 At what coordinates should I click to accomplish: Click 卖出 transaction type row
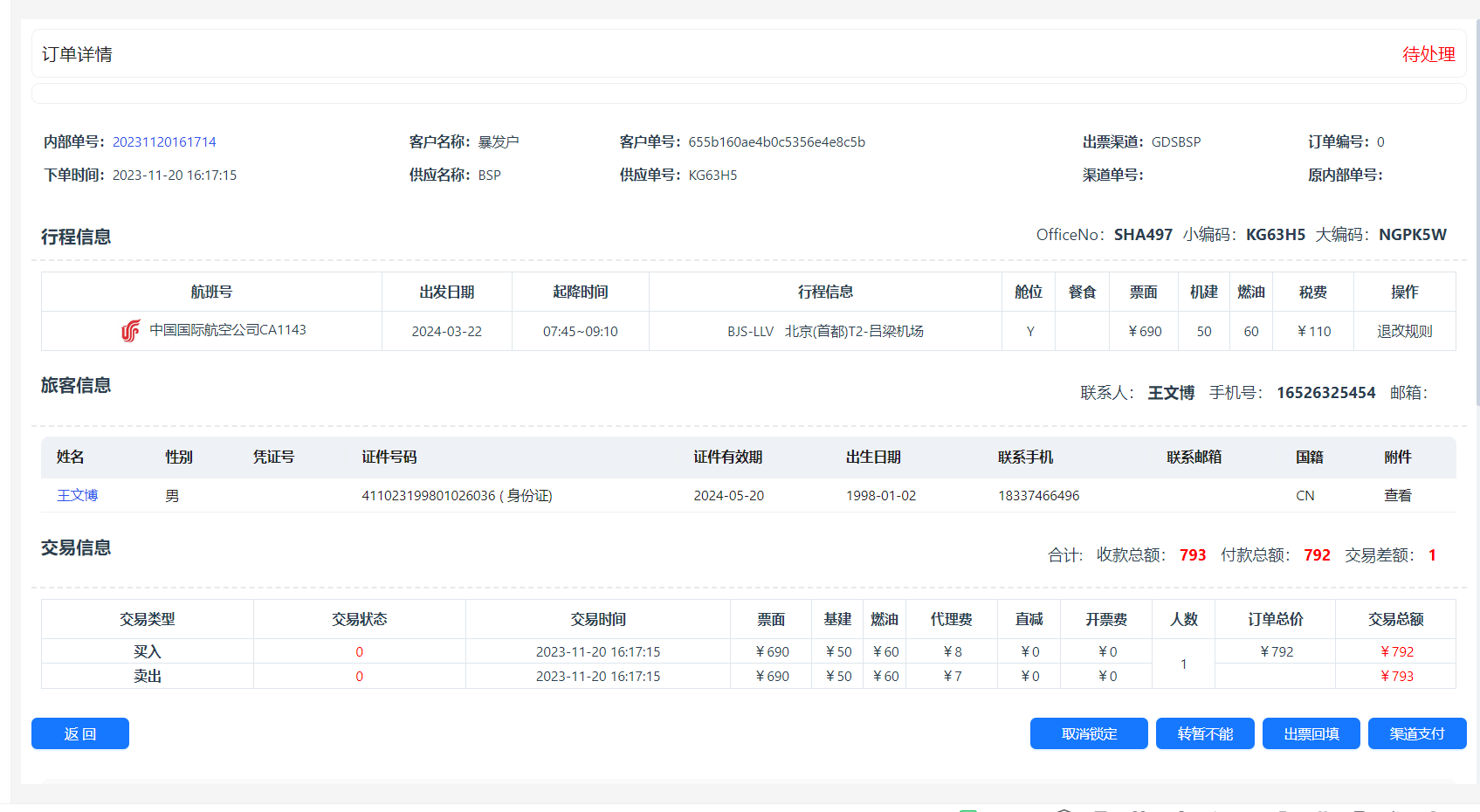coord(148,676)
